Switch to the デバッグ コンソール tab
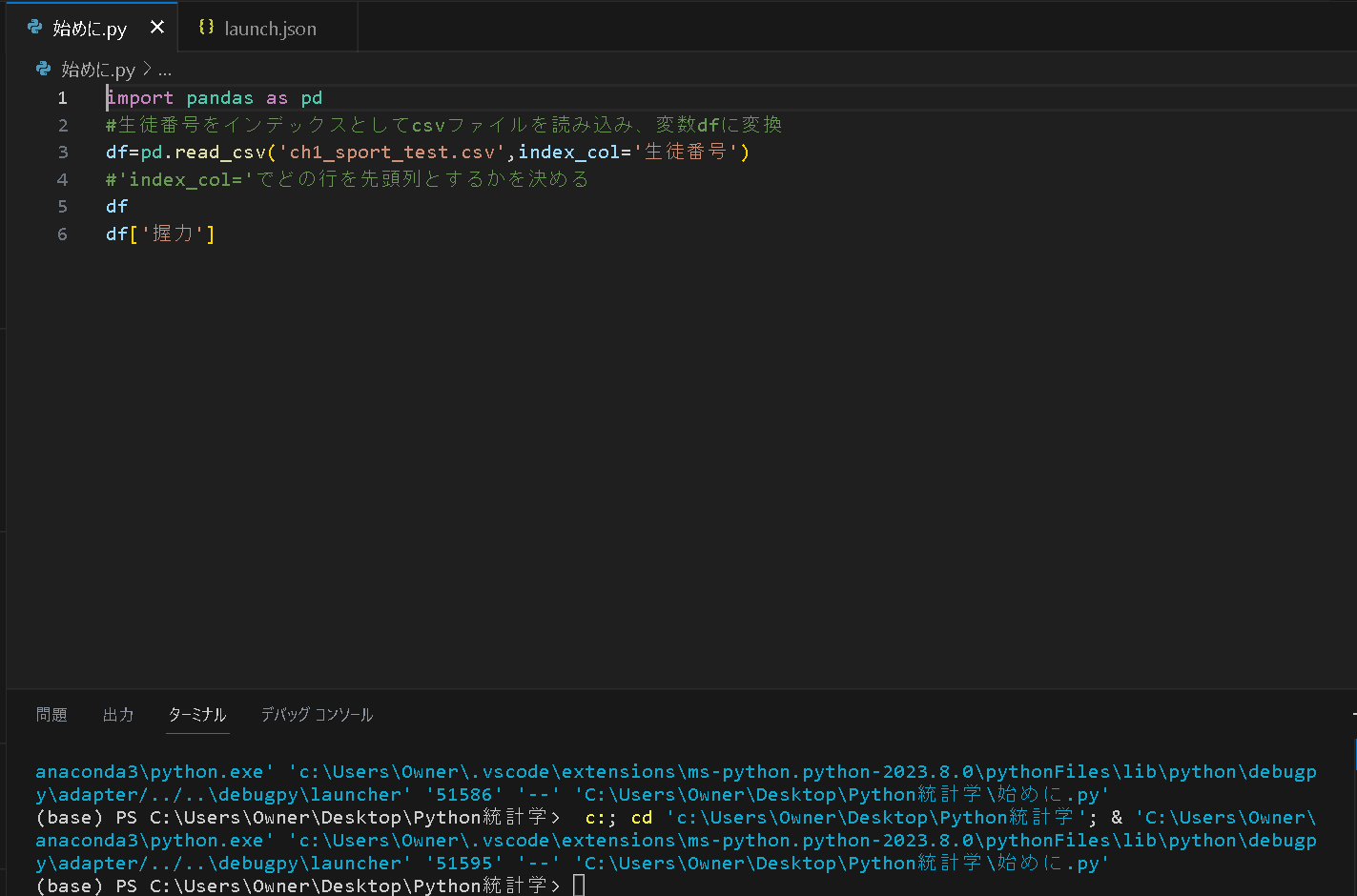Screen dimensions: 1357x896 point(317,715)
